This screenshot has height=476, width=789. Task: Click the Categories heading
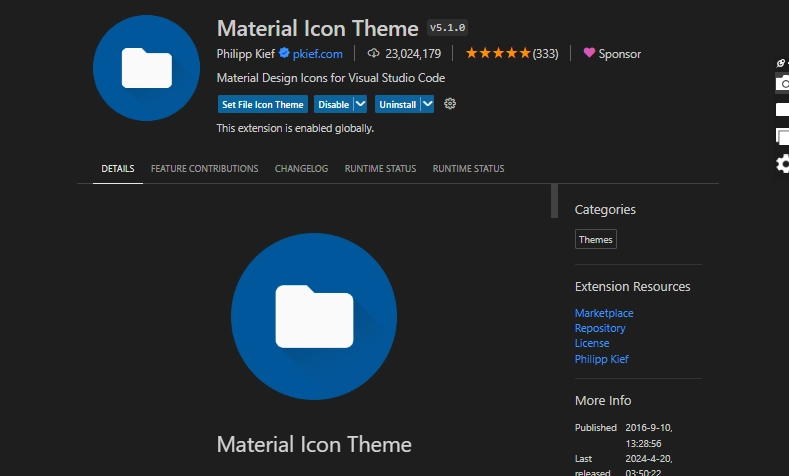(605, 209)
